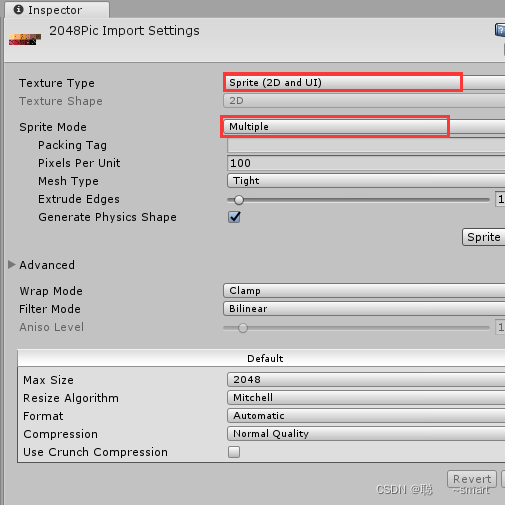Open the Max Size dropdown

pyautogui.click(x=366, y=380)
